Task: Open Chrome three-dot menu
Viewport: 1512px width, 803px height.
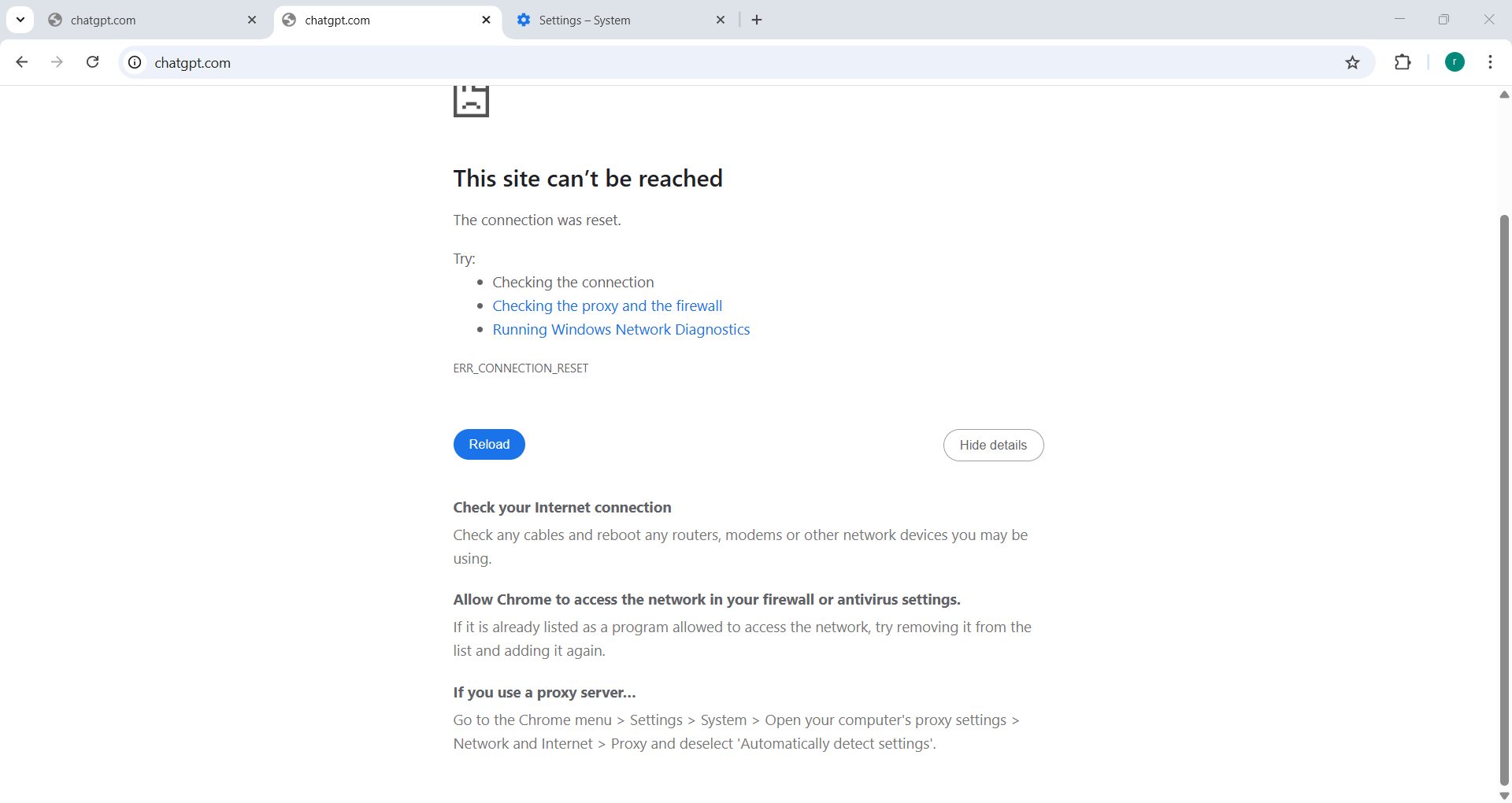Action: (x=1490, y=62)
